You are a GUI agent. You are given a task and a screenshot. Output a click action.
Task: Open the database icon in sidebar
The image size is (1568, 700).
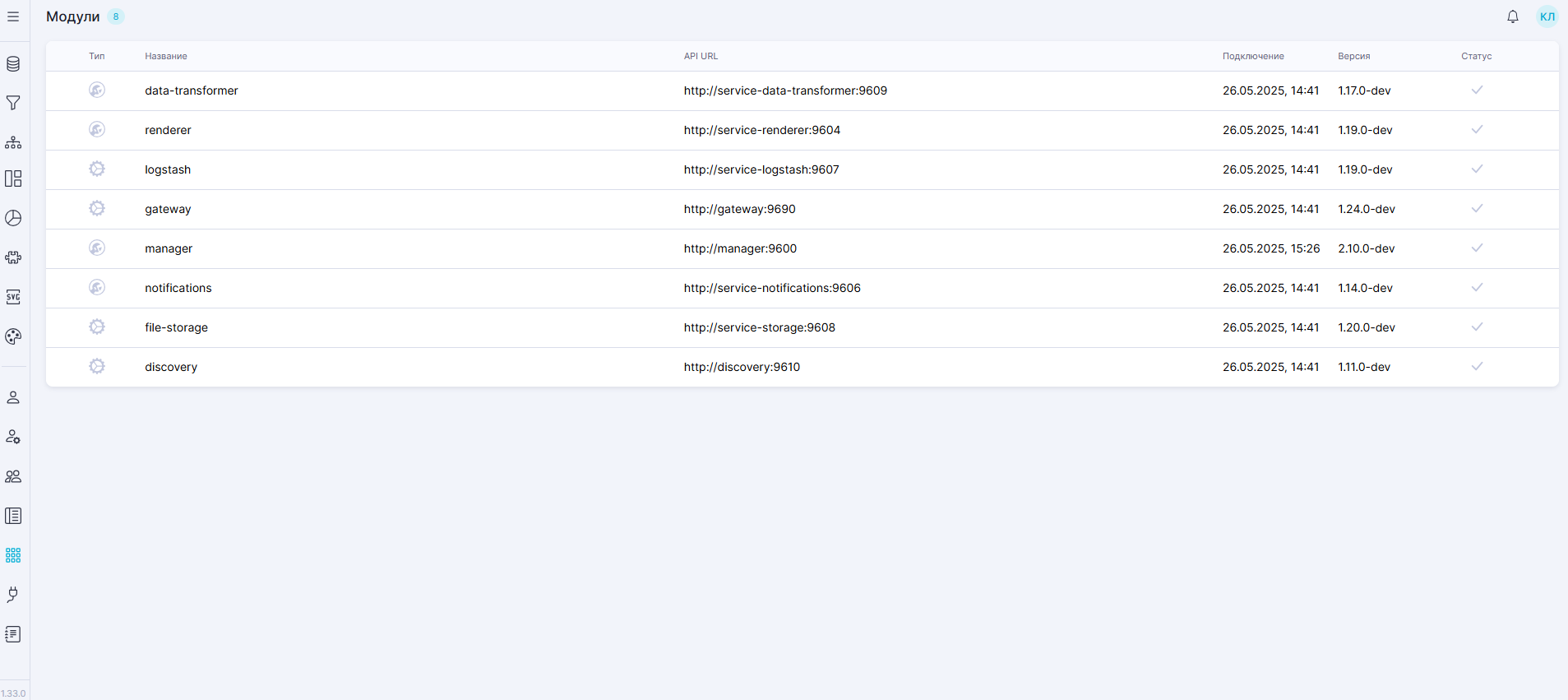coord(13,64)
